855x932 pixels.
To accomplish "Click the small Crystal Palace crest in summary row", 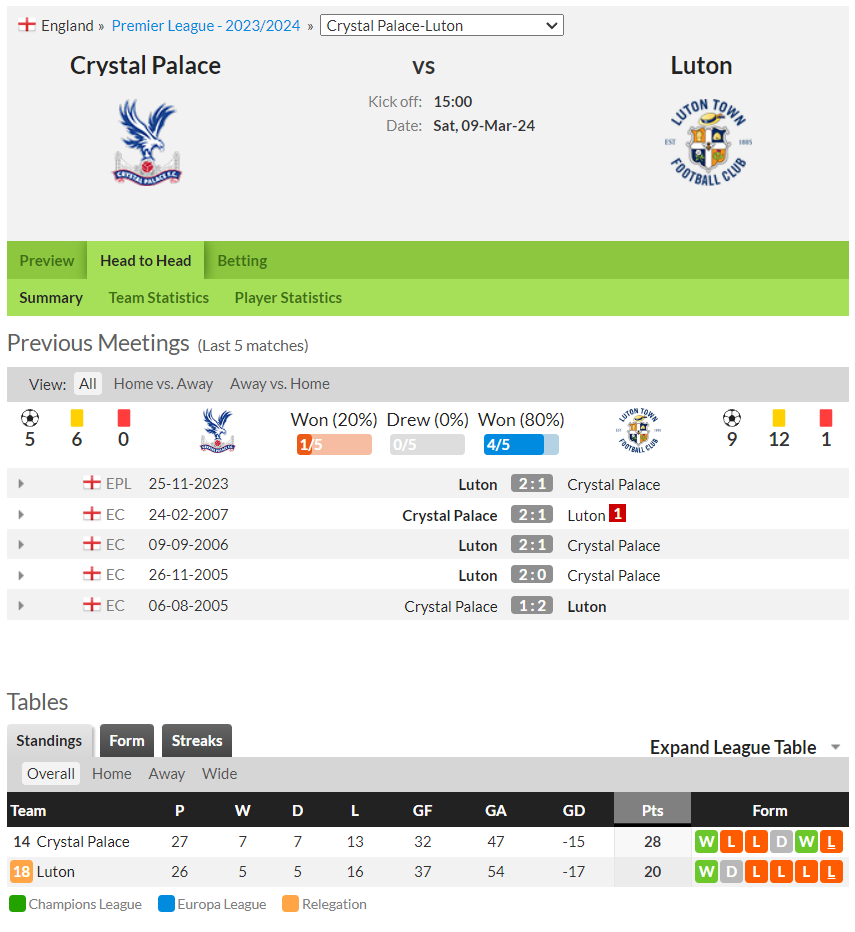I will 218,431.
